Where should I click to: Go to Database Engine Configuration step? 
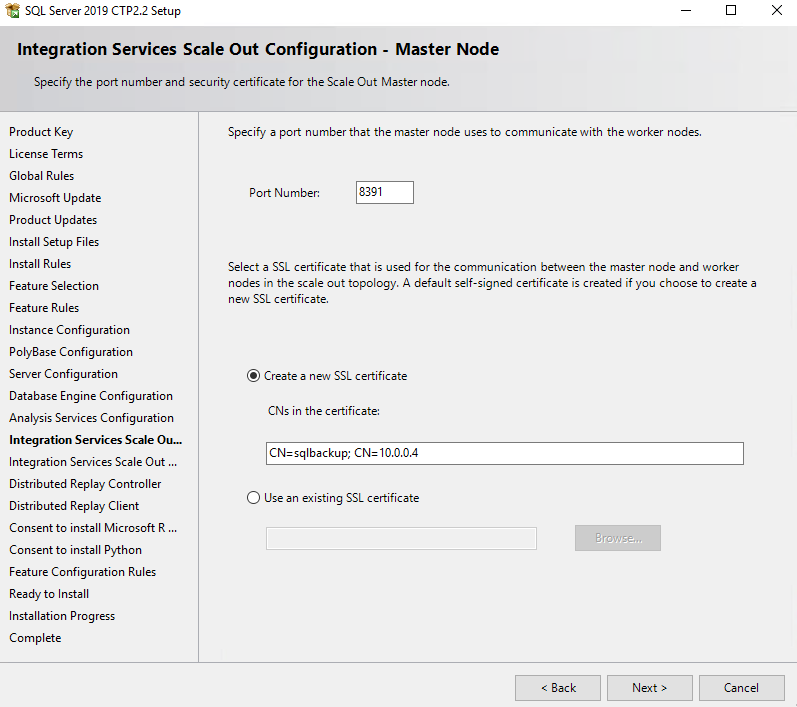click(91, 396)
